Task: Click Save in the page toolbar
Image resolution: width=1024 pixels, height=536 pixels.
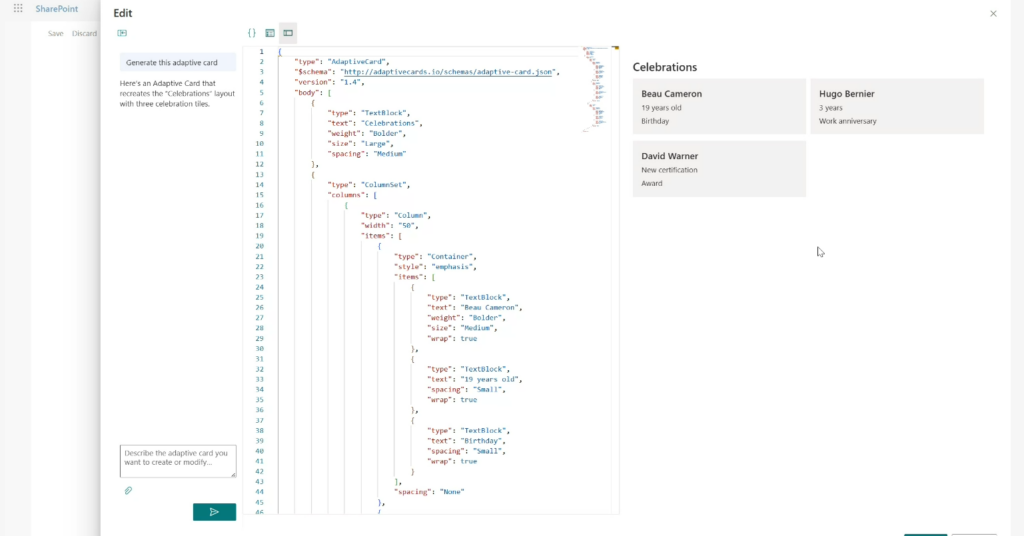Action: tap(56, 33)
